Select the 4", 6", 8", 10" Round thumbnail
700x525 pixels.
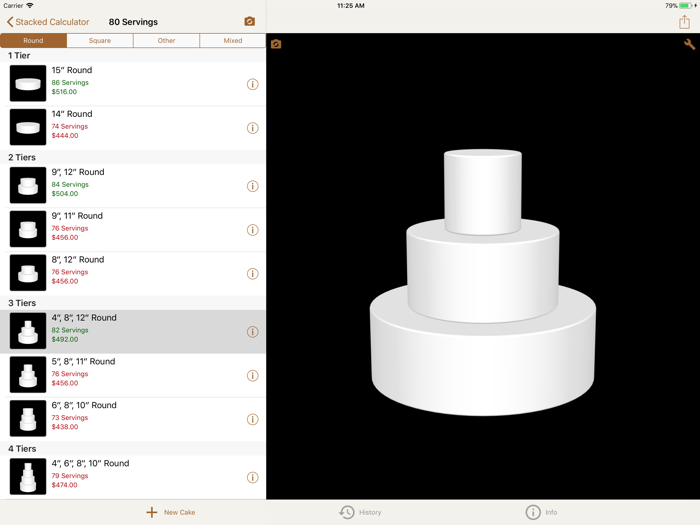click(28, 476)
